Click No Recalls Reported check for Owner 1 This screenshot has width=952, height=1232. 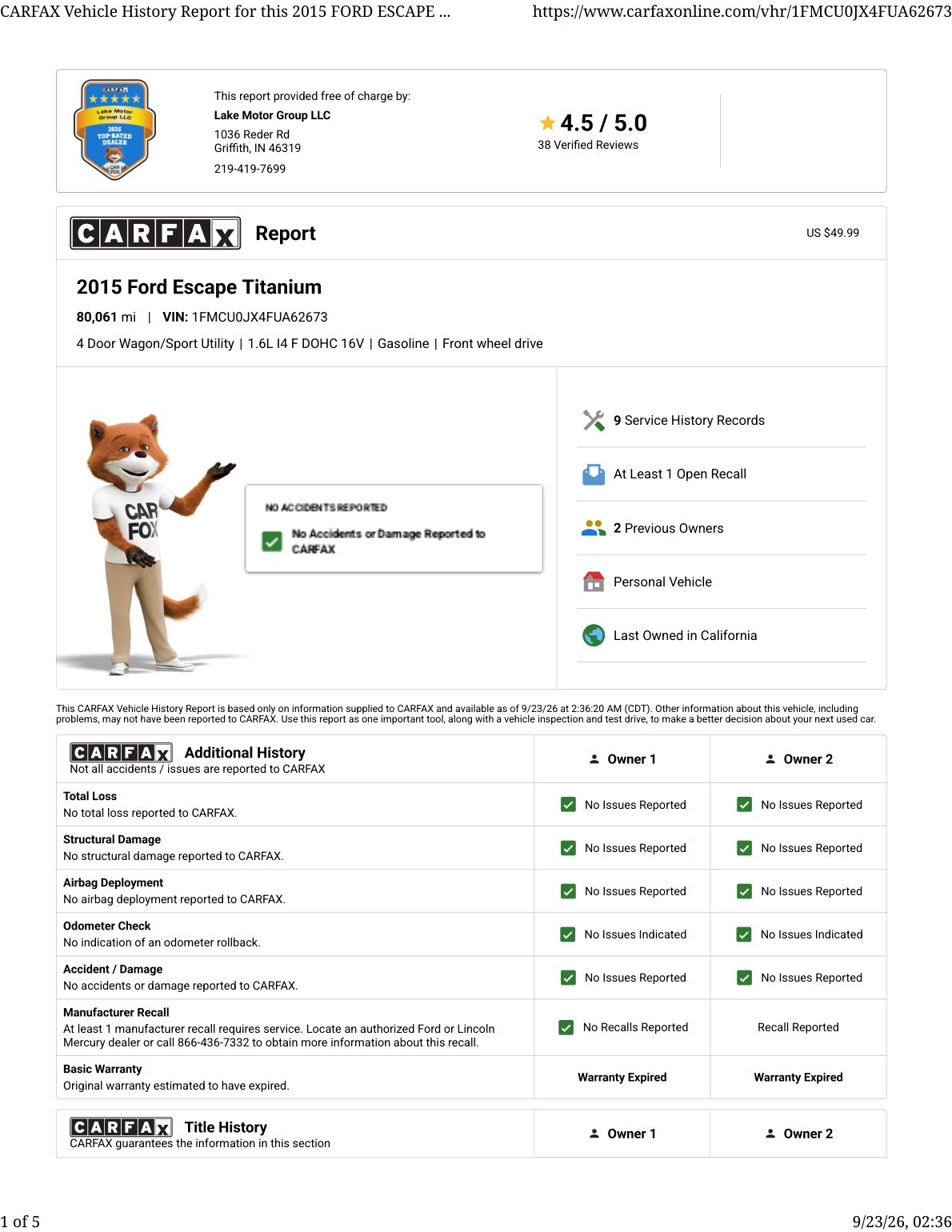pos(566,1027)
